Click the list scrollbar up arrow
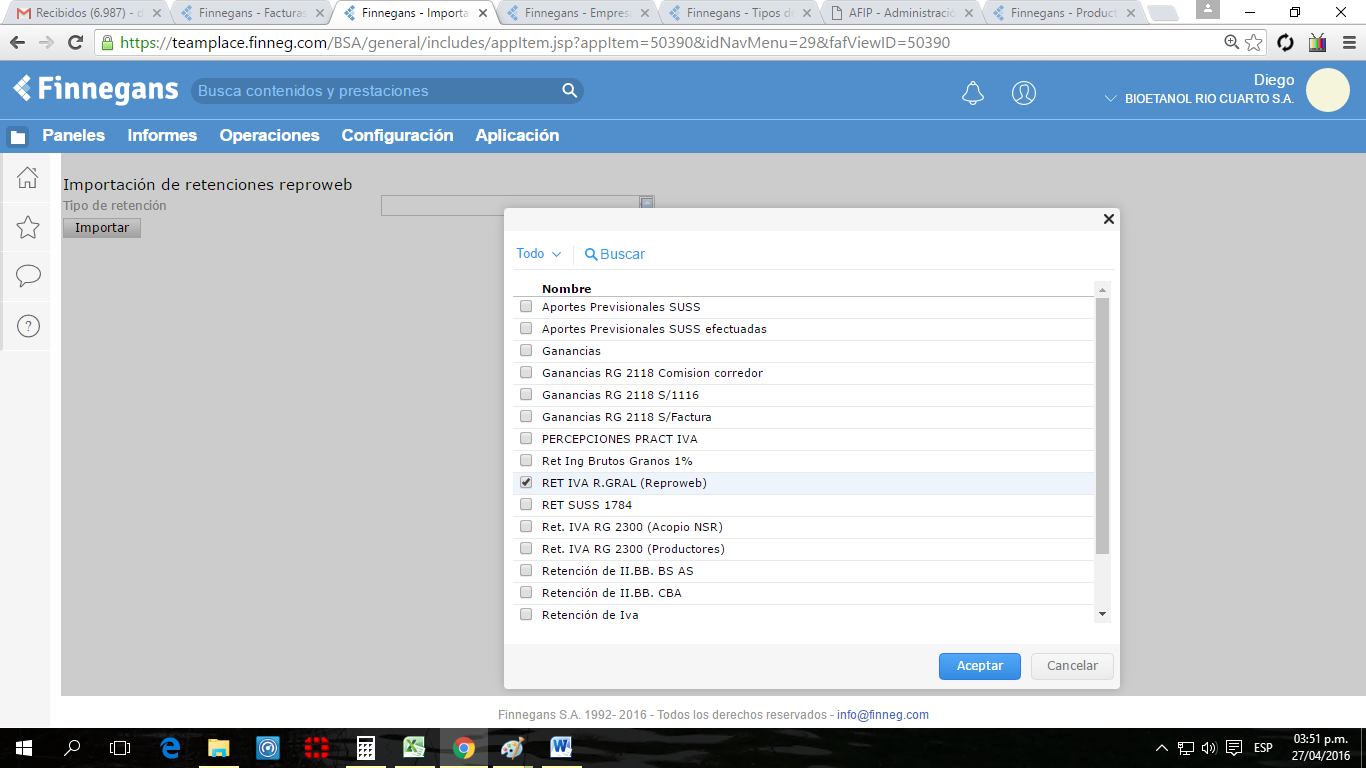This screenshot has width=1366, height=768. pyautogui.click(x=1103, y=289)
